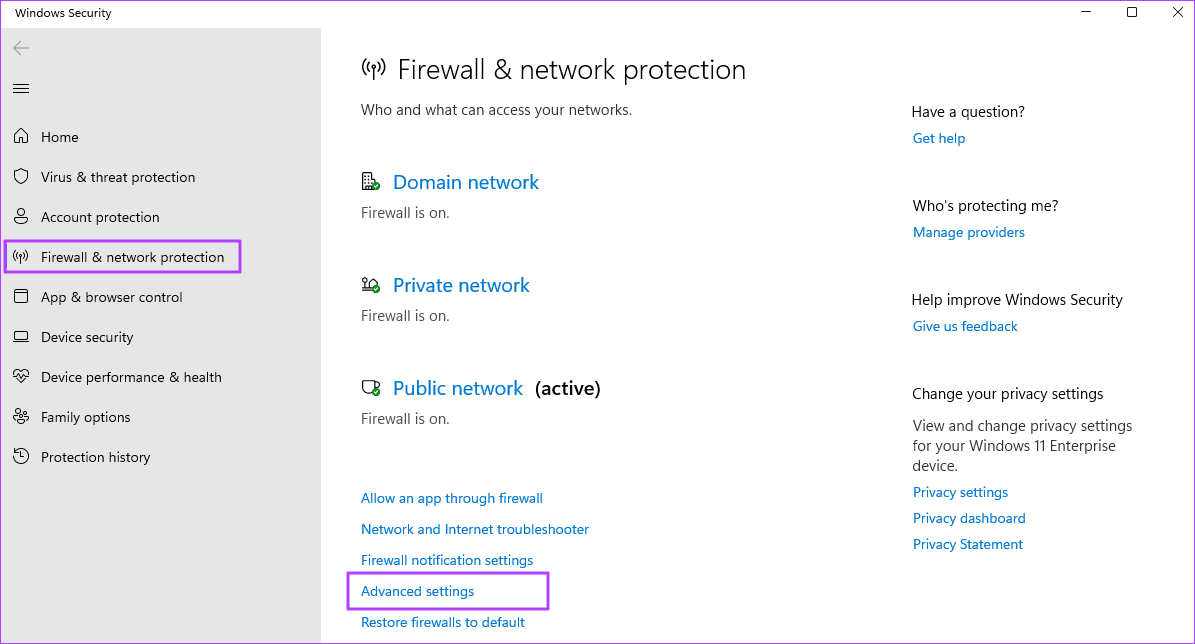The width and height of the screenshot is (1195, 644).
Task: Click the Home icon in sidebar
Action: coord(21,137)
